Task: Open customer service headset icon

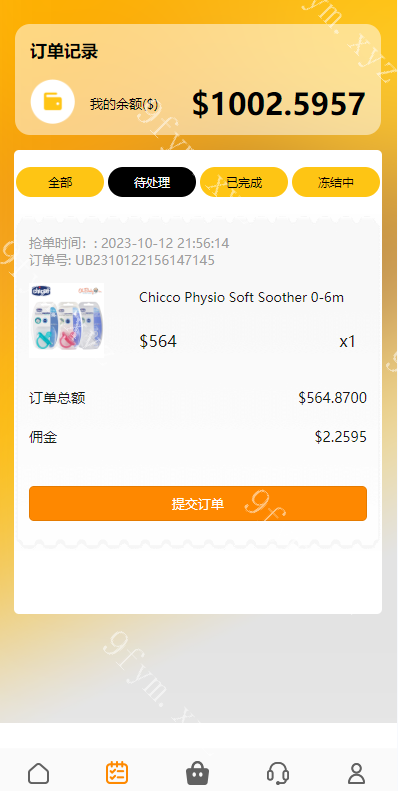Action: coord(277,773)
